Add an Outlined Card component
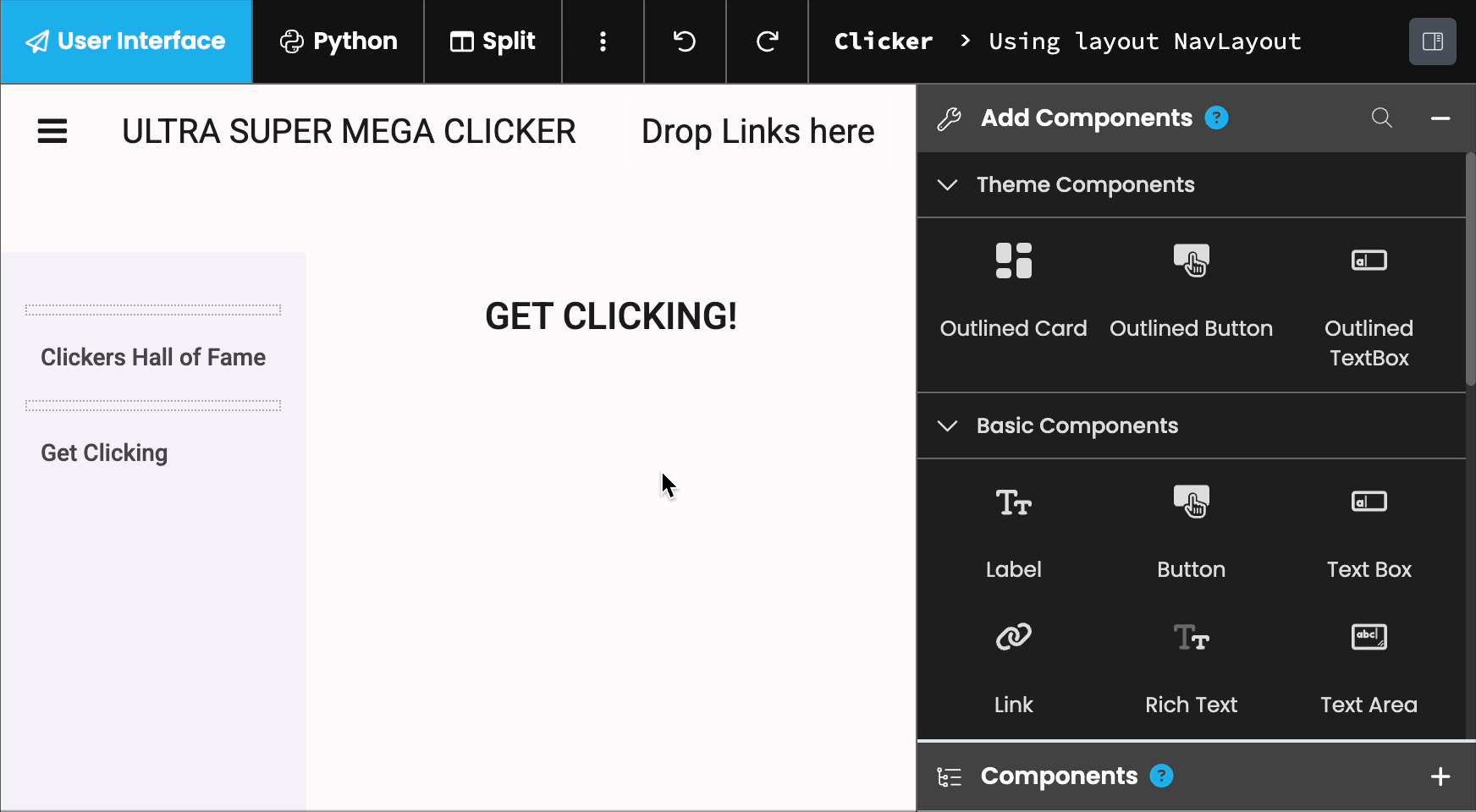 coord(1013,288)
